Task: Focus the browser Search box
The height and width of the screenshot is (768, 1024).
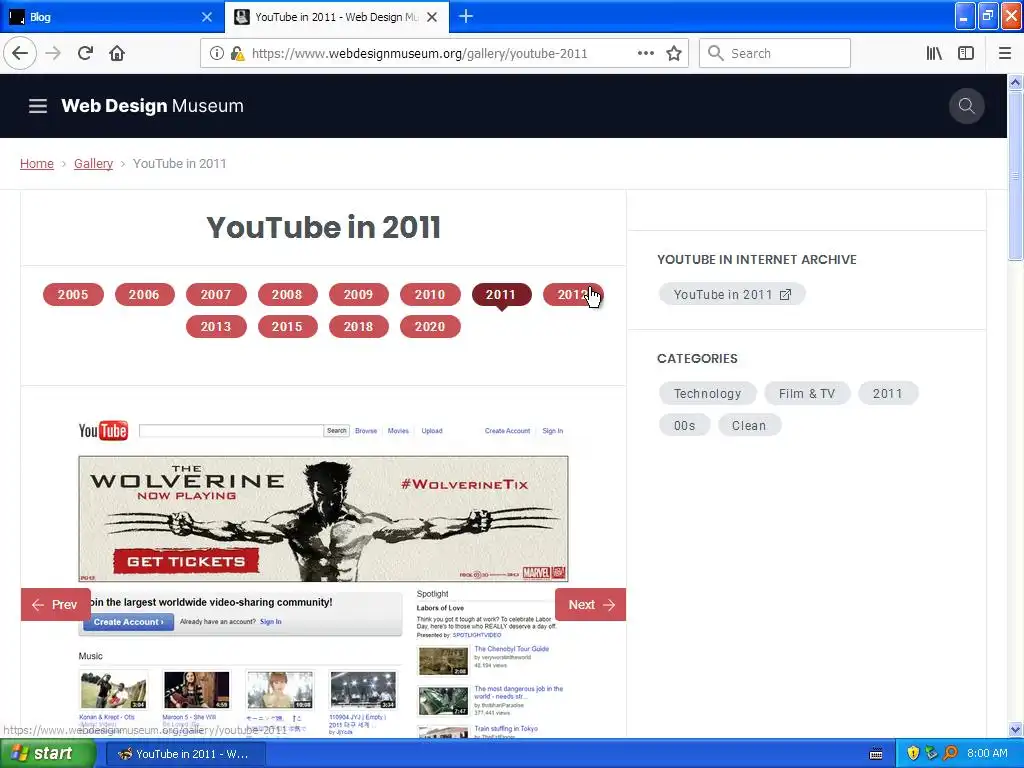Action: click(775, 53)
